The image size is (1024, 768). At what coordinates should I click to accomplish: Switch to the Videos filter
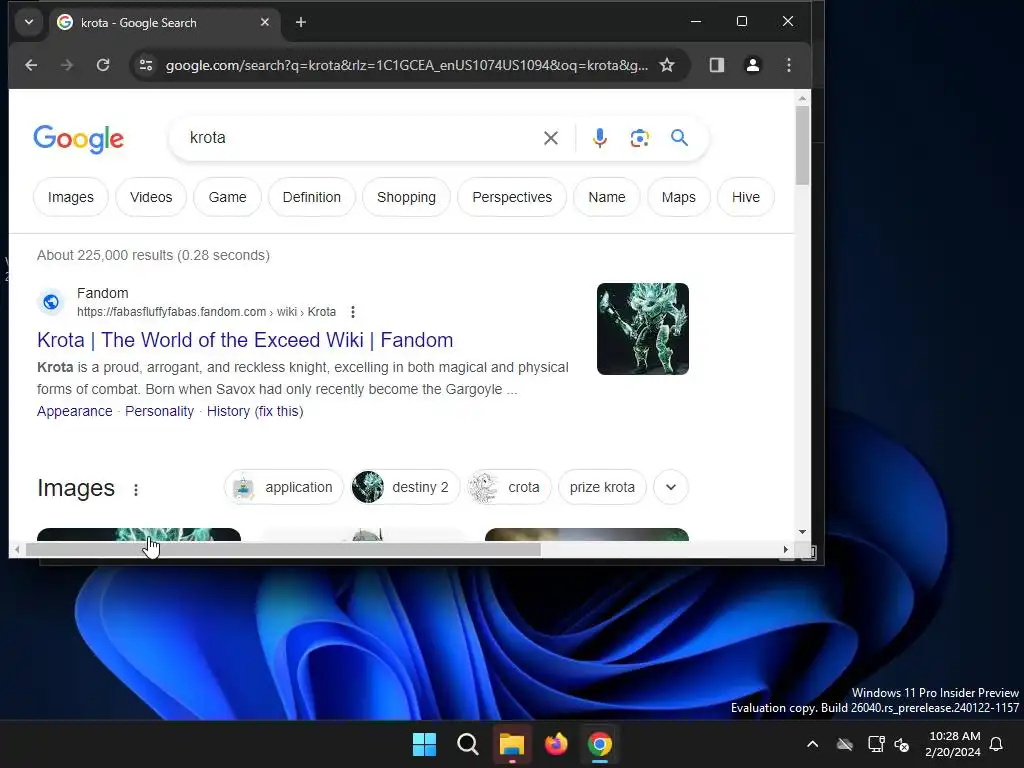[x=151, y=197]
